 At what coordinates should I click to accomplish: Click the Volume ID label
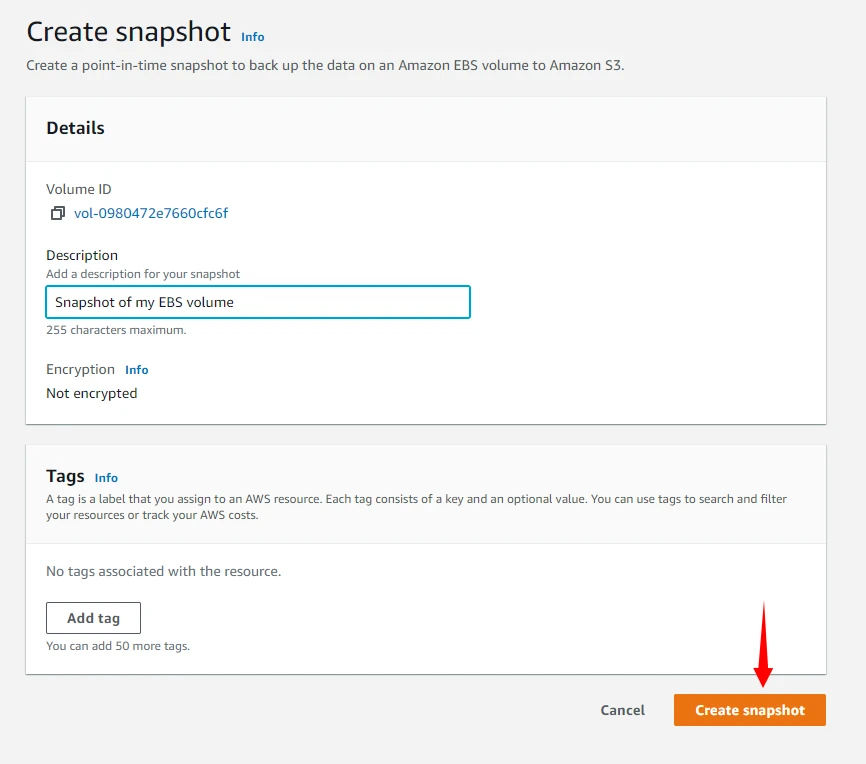point(79,189)
